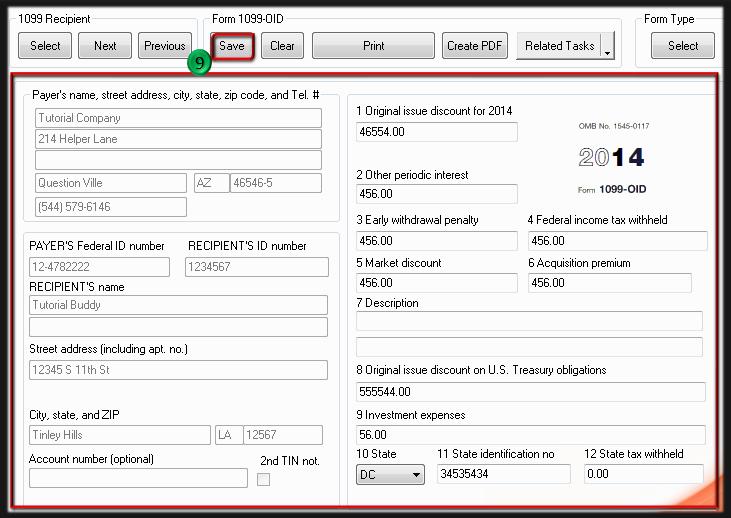
Task: Click the empty second recipient name line
Action: click(x=178, y=327)
